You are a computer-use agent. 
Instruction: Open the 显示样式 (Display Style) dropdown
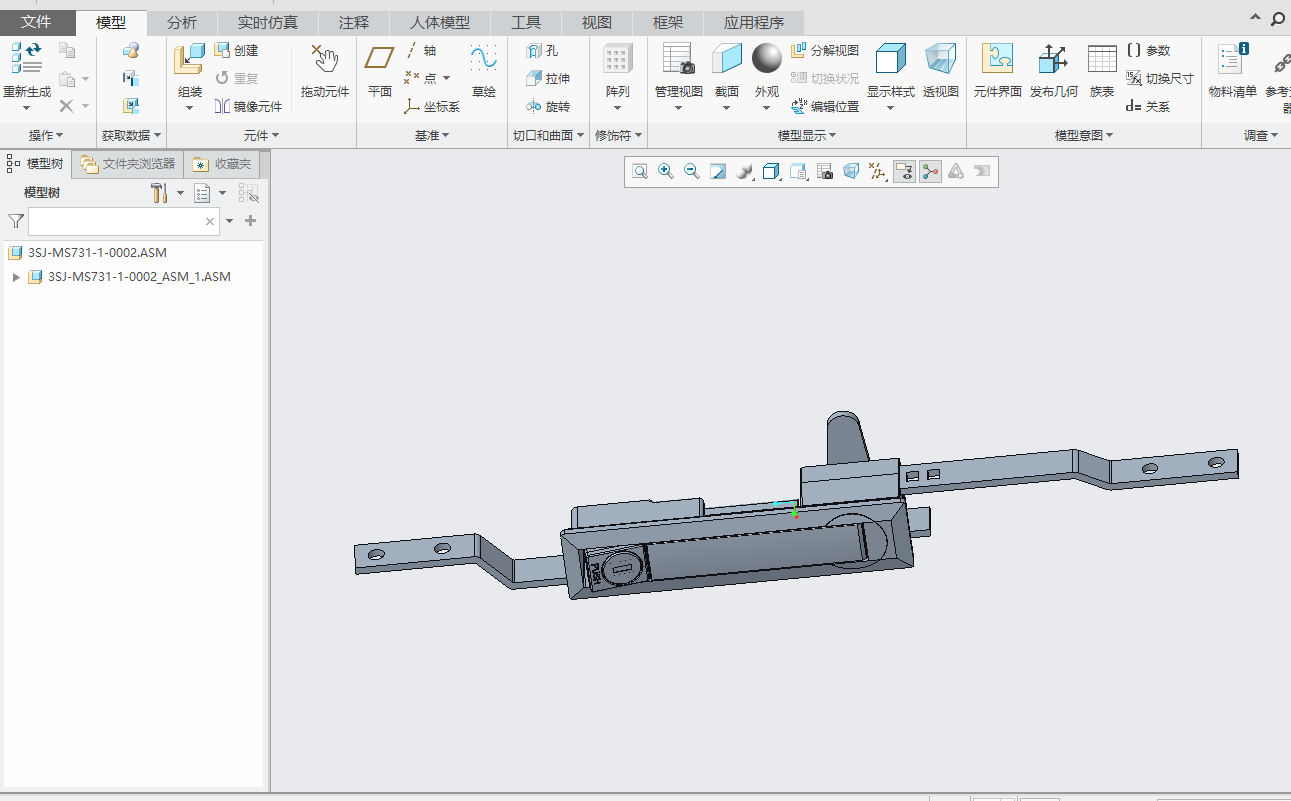pyautogui.click(x=890, y=108)
